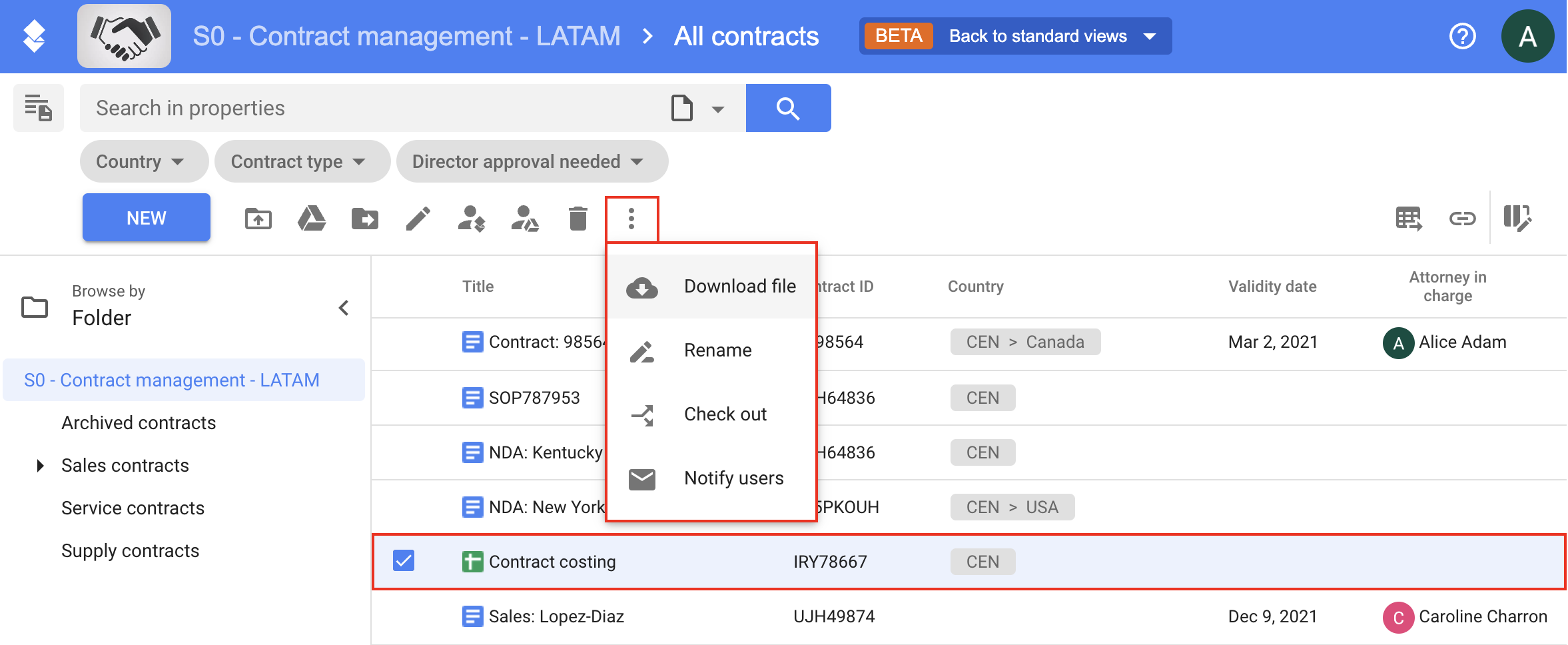Click the Title column header

click(478, 287)
